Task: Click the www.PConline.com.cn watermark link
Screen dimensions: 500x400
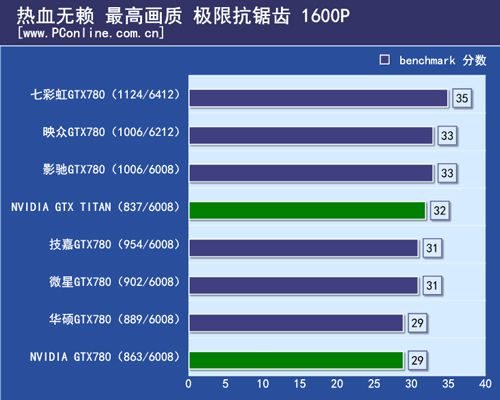Action: click(x=91, y=33)
